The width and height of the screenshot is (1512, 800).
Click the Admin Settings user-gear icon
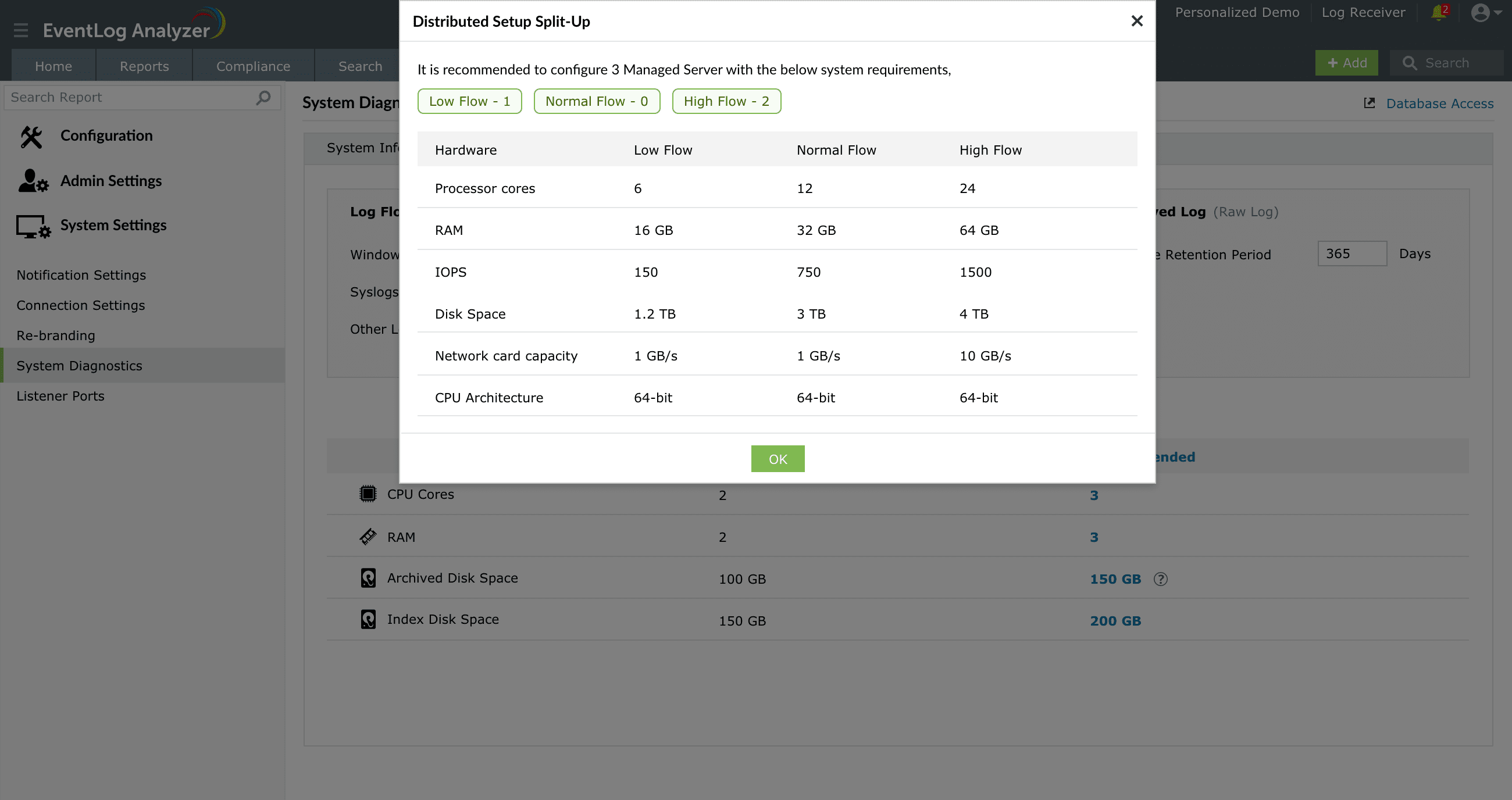pyautogui.click(x=33, y=181)
